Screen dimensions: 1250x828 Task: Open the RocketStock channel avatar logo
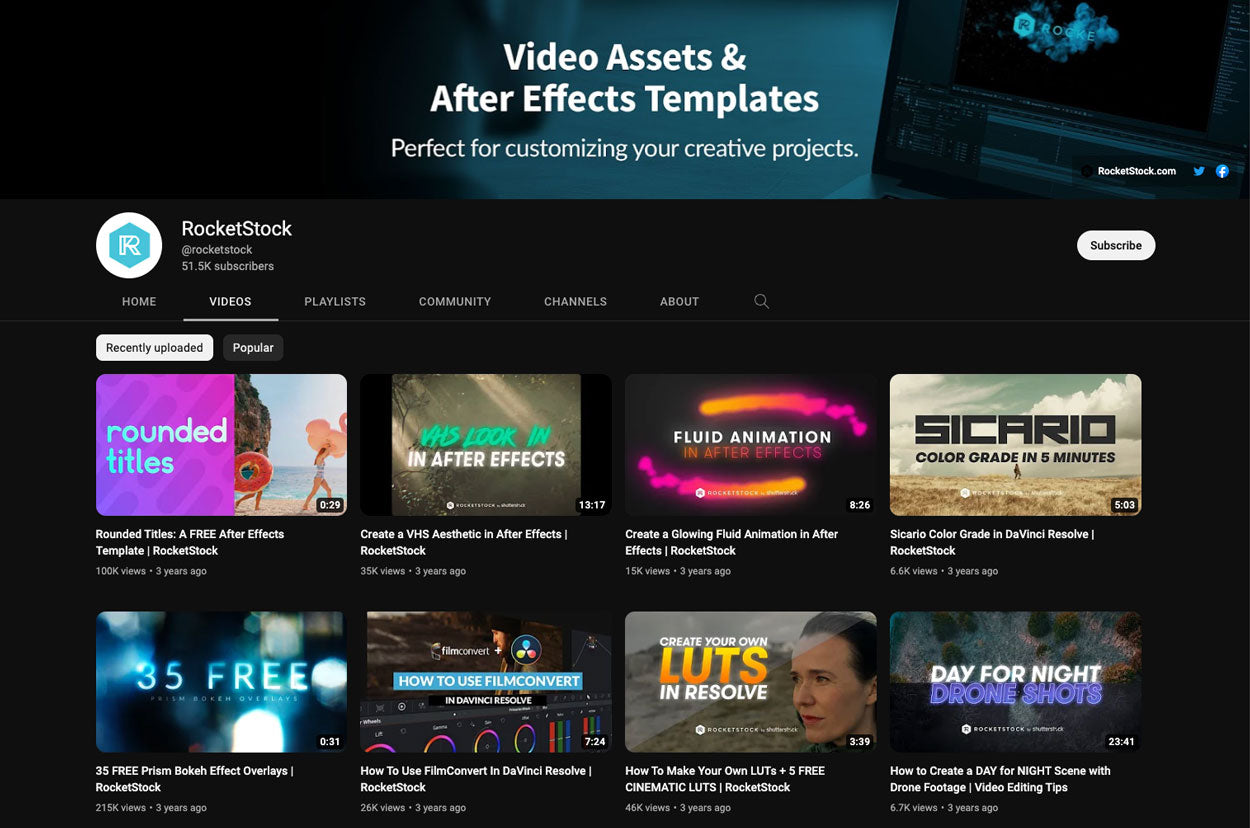pos(129,245)
